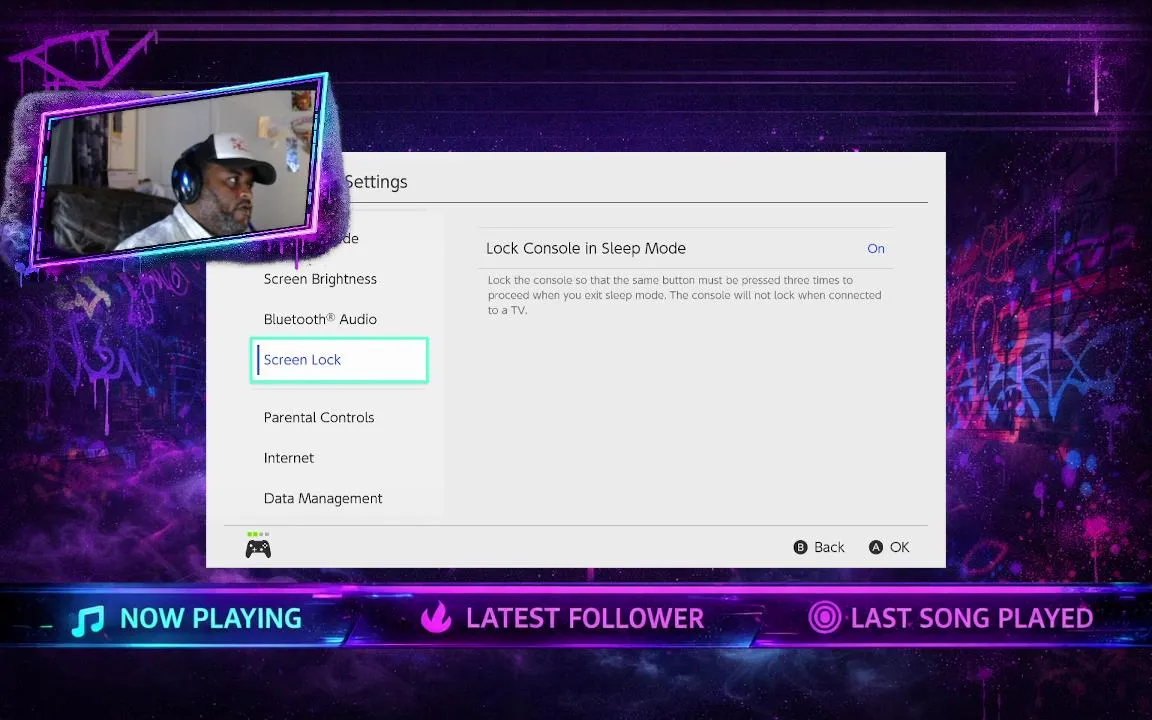Click the Lock Console in Sleep Mode label

[x=586, y=248]
